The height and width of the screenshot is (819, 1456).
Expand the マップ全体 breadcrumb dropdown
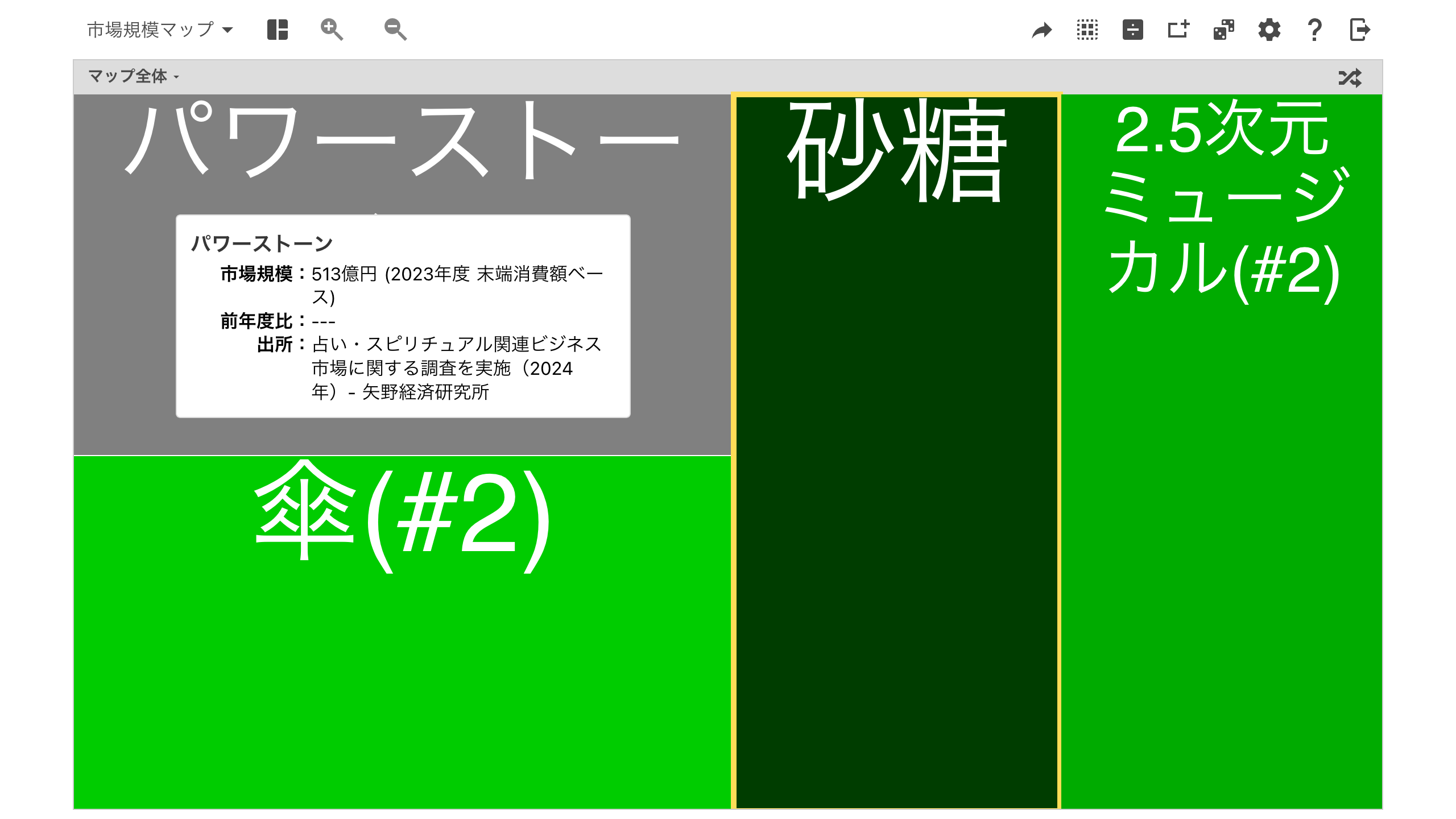pyautogui.click(x=134, y=76)
